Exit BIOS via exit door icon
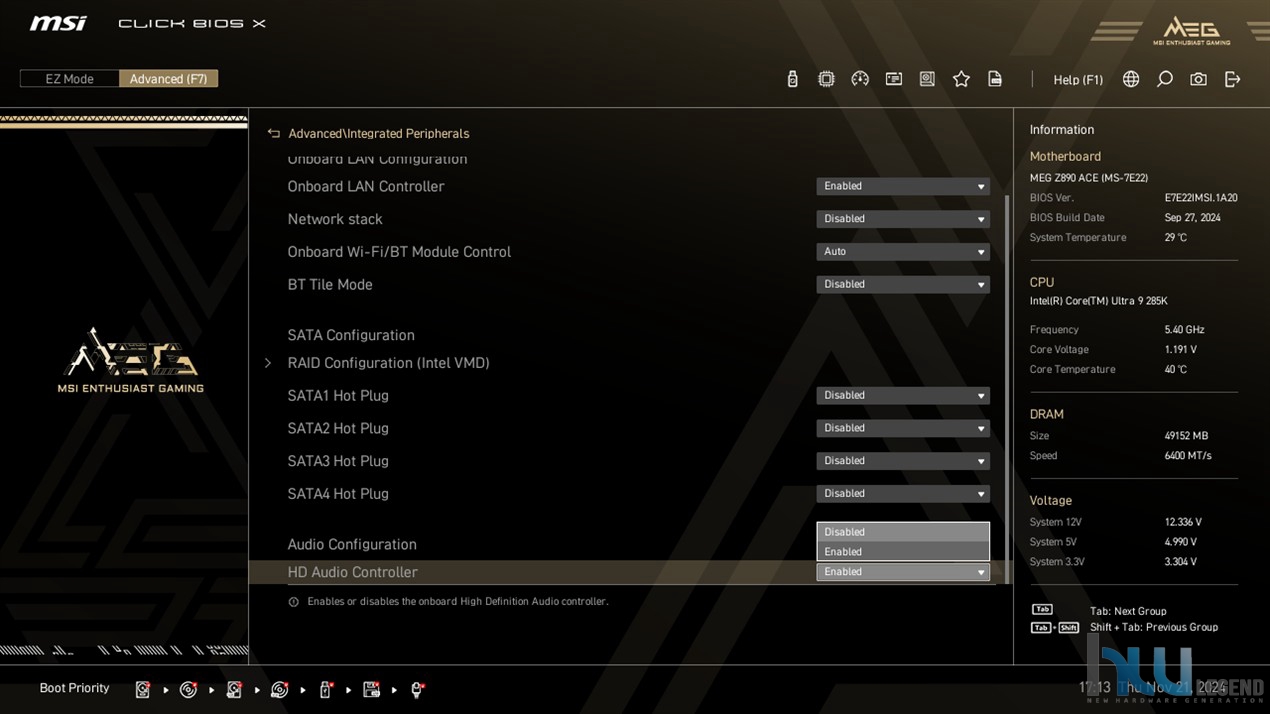This screenshot has width=1270, height=714. click(1232, 79)
